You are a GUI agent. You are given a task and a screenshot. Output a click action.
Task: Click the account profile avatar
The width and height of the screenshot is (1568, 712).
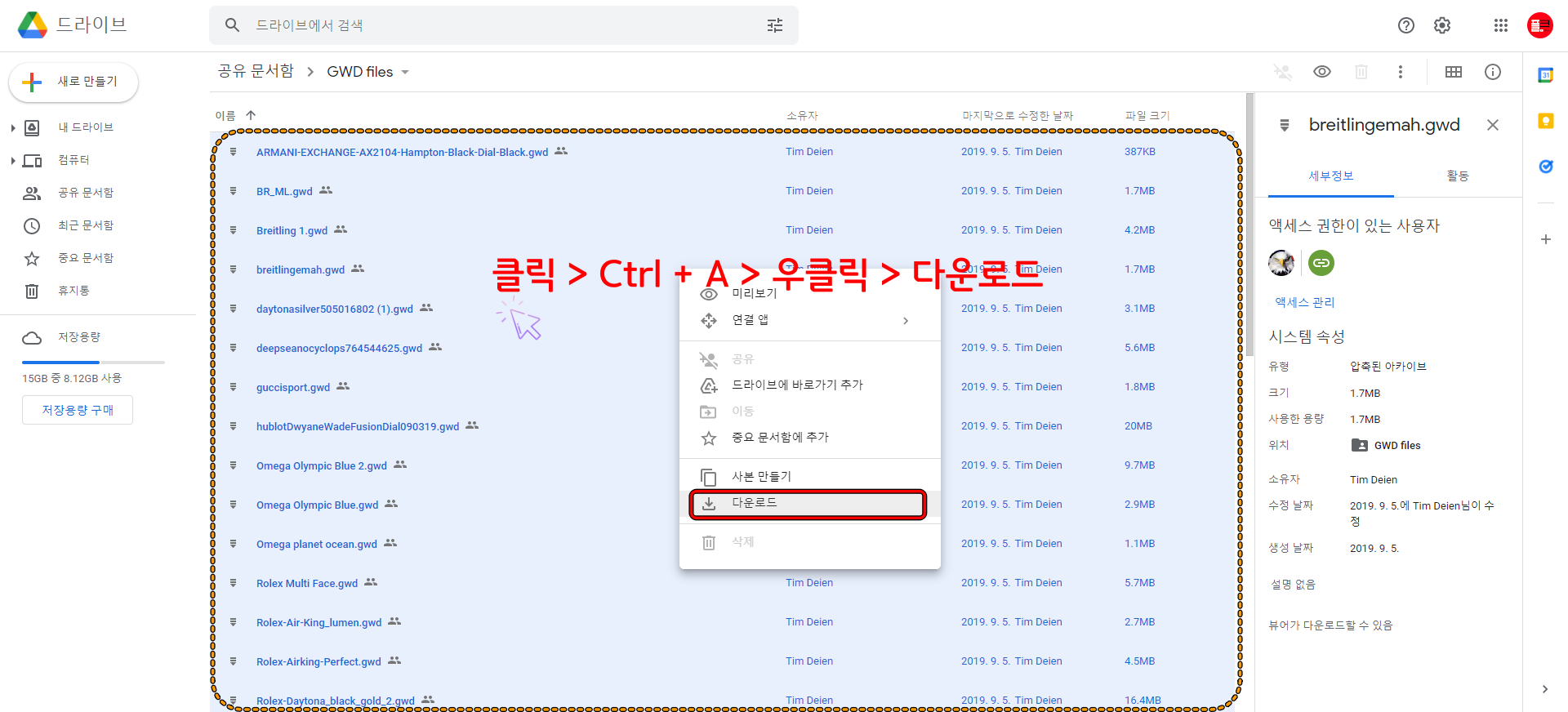[x=1540, y=25]
